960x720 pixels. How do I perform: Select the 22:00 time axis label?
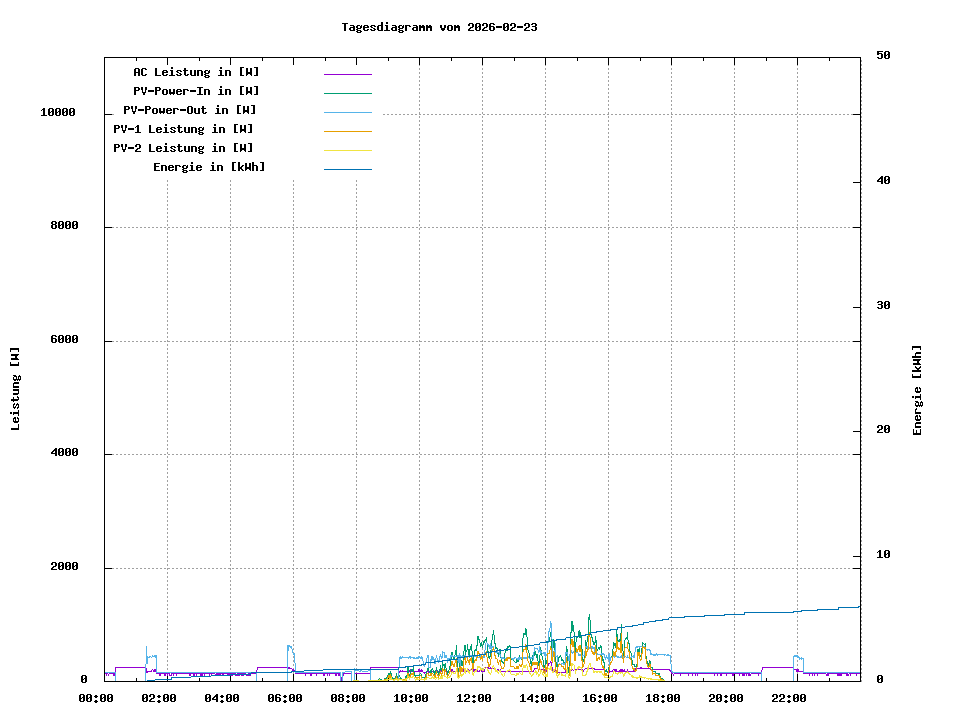coord(788,698)
